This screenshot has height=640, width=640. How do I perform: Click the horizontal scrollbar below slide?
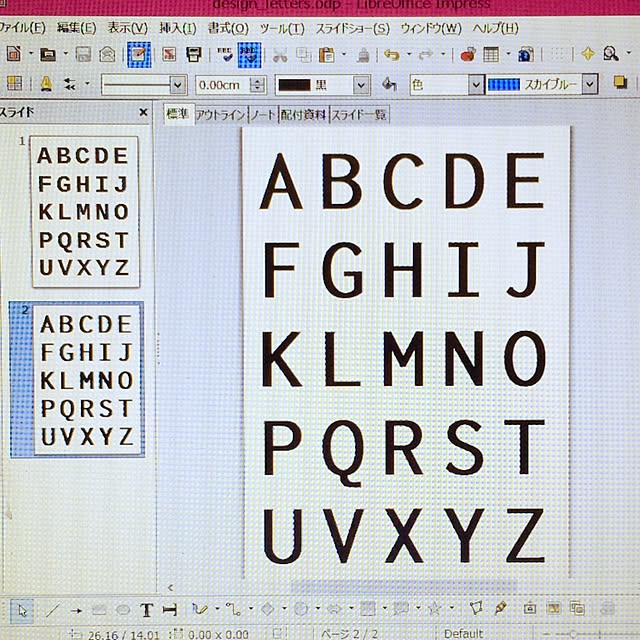pos(404,587)
